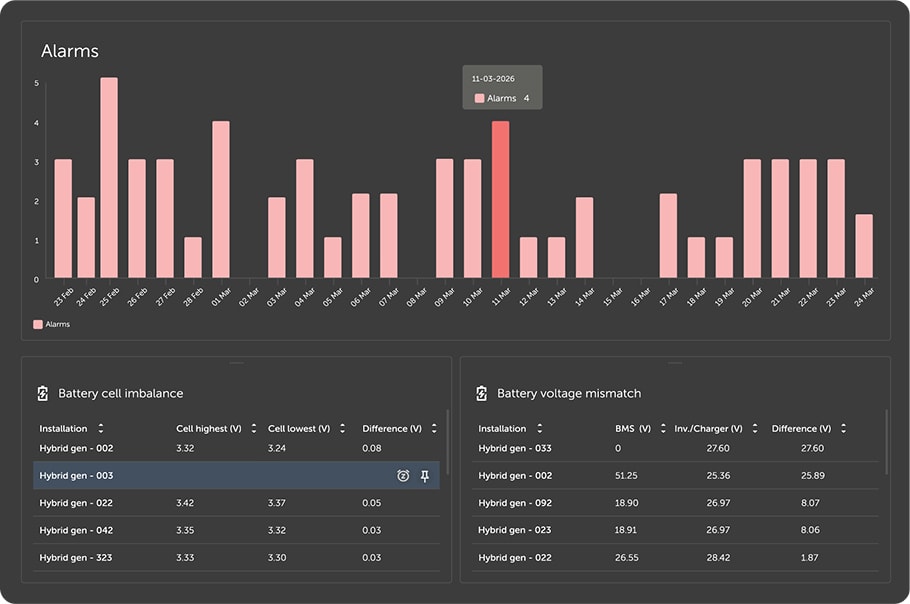Sort imbalance table by Difference (V)
The width and height of the screenshot is (910, 604).
pos(434,428)
